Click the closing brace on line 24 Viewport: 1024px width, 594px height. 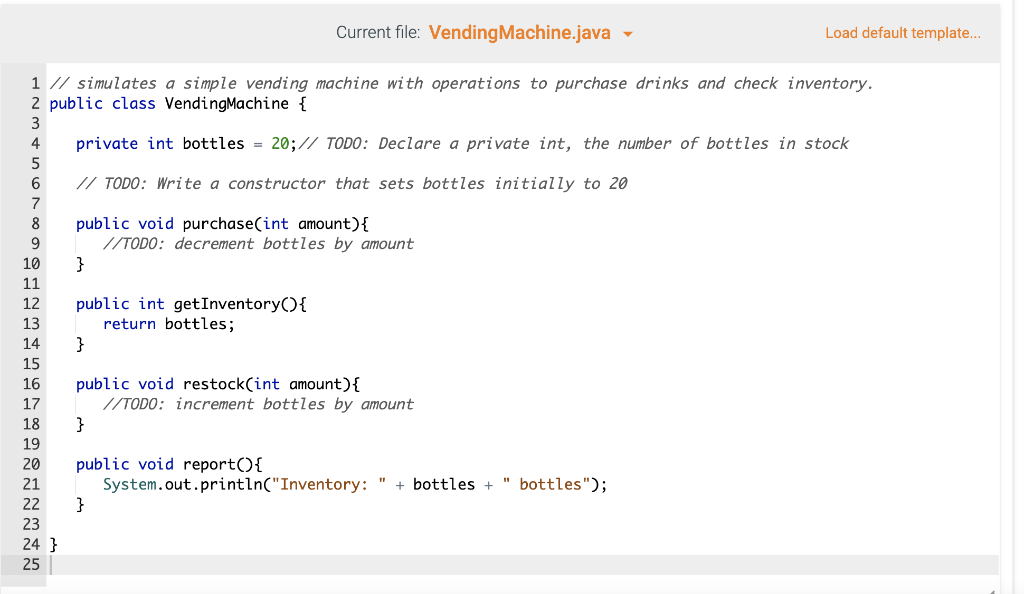click(x=53, y=543)
